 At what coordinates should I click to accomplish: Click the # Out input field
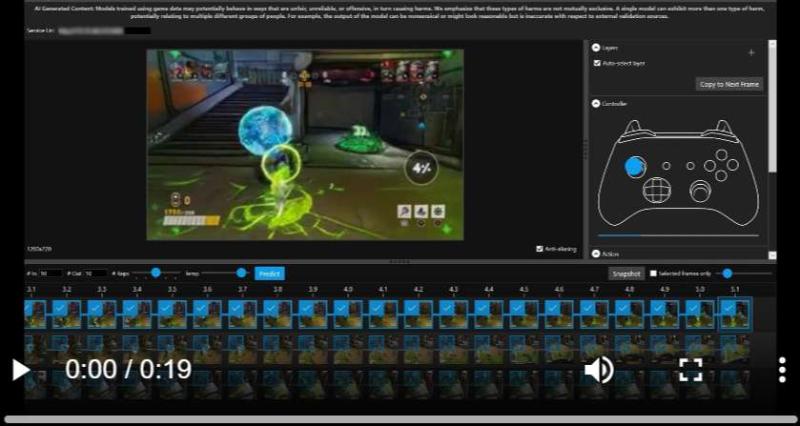coord(95,273)
